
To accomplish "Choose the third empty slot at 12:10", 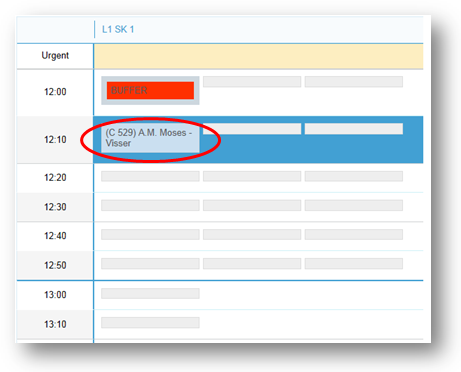I will pyautogui.click(x=354, y=129).
